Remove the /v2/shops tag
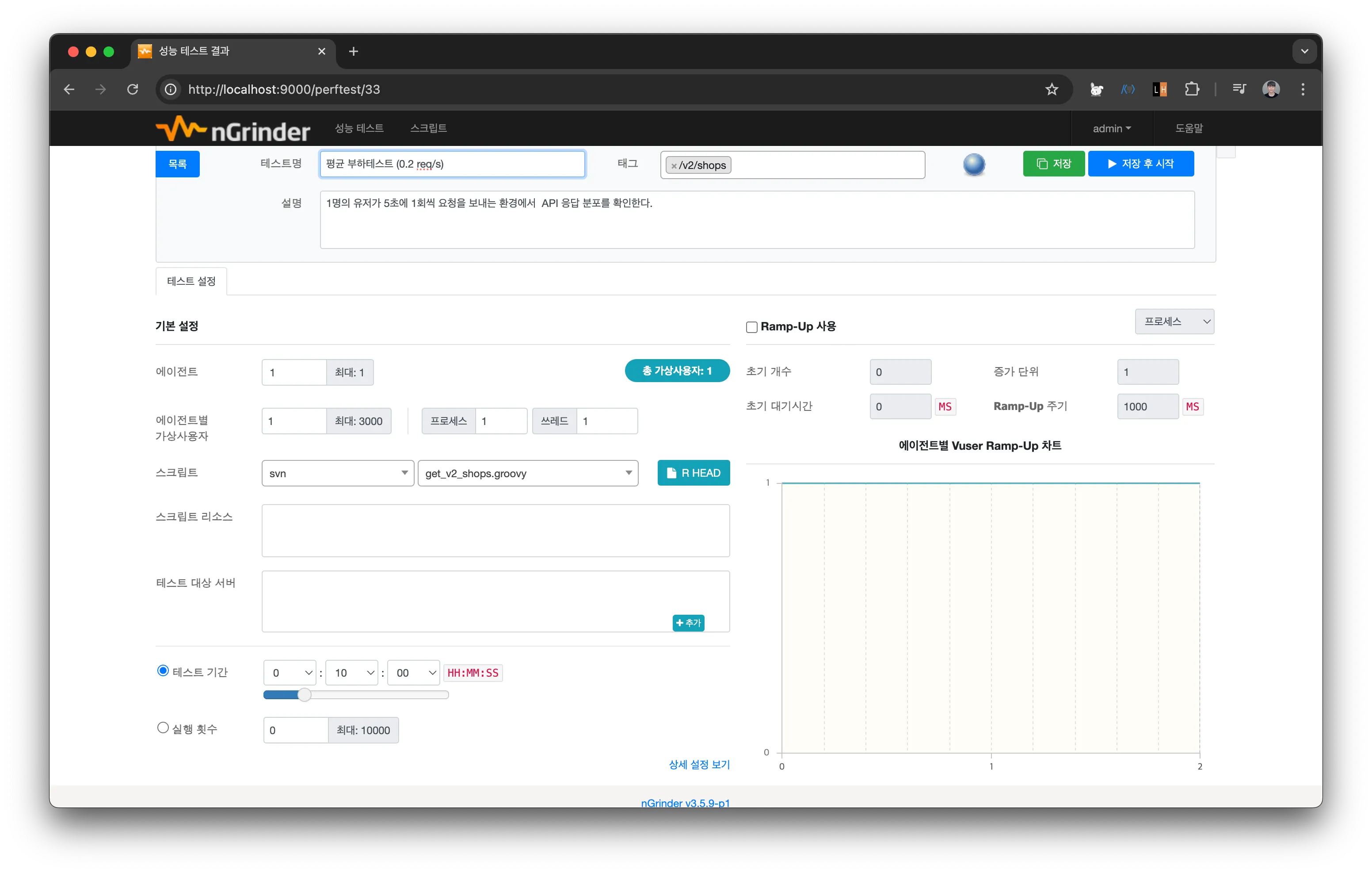This screenshot has width=1372, height=873. [x=674, y=166]
